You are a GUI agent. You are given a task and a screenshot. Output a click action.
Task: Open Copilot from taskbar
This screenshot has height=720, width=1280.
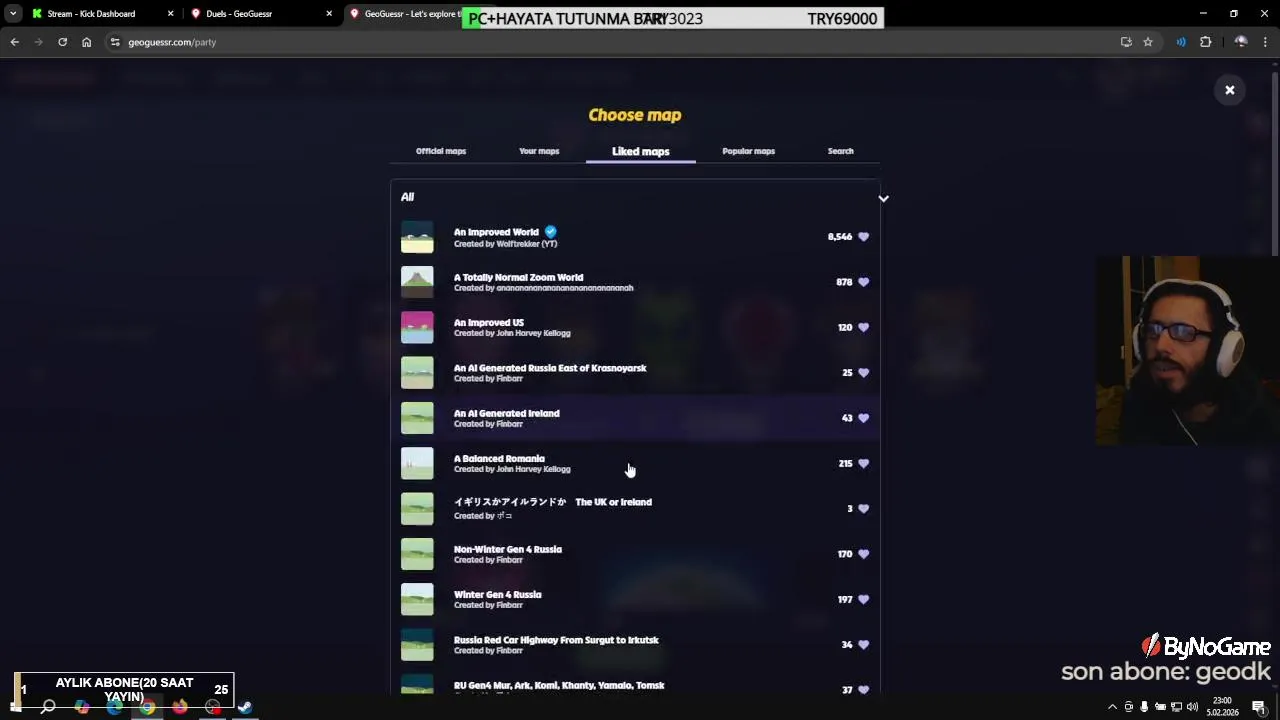click(81, 707)
